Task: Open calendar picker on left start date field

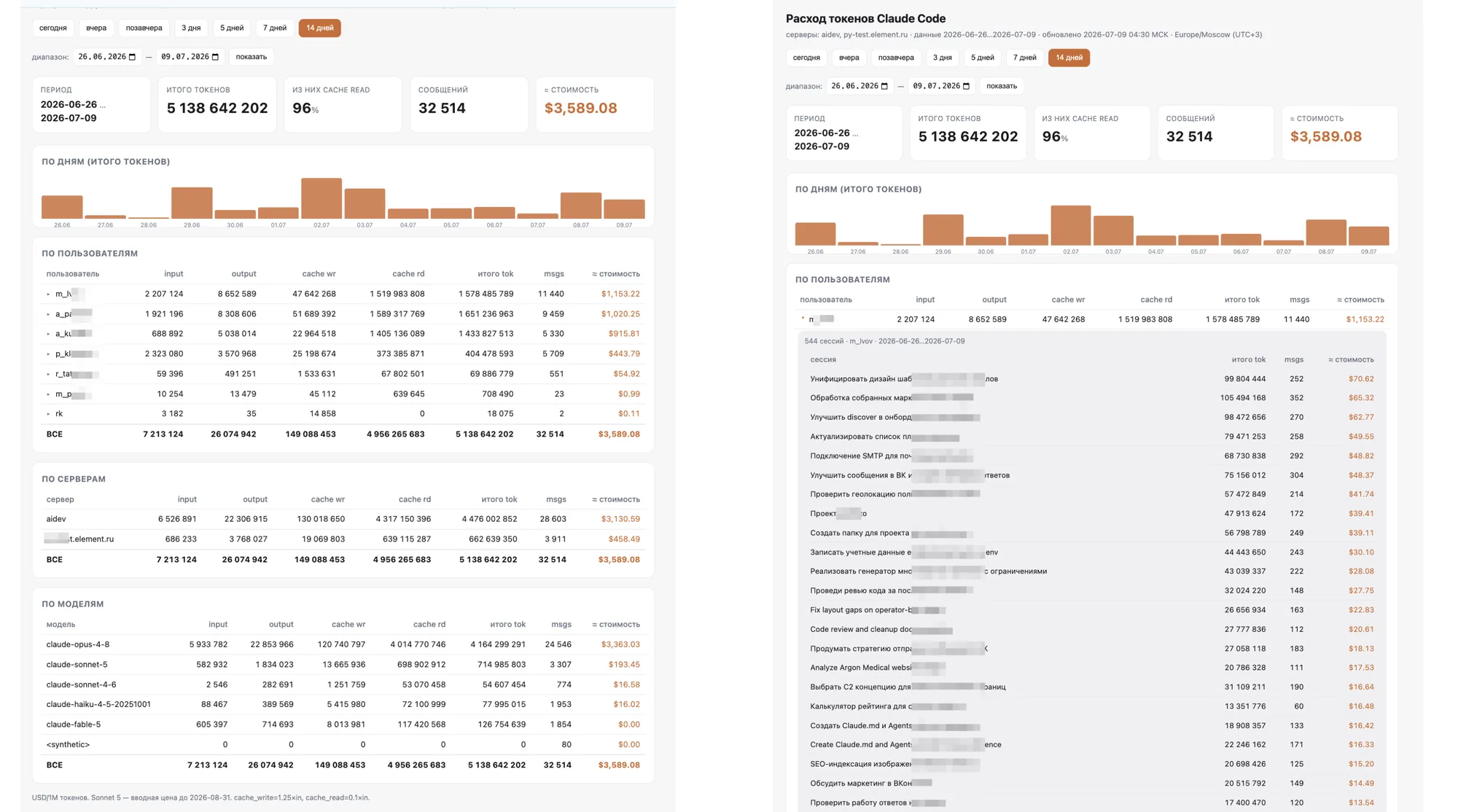Action: click(x=132, y=57)
